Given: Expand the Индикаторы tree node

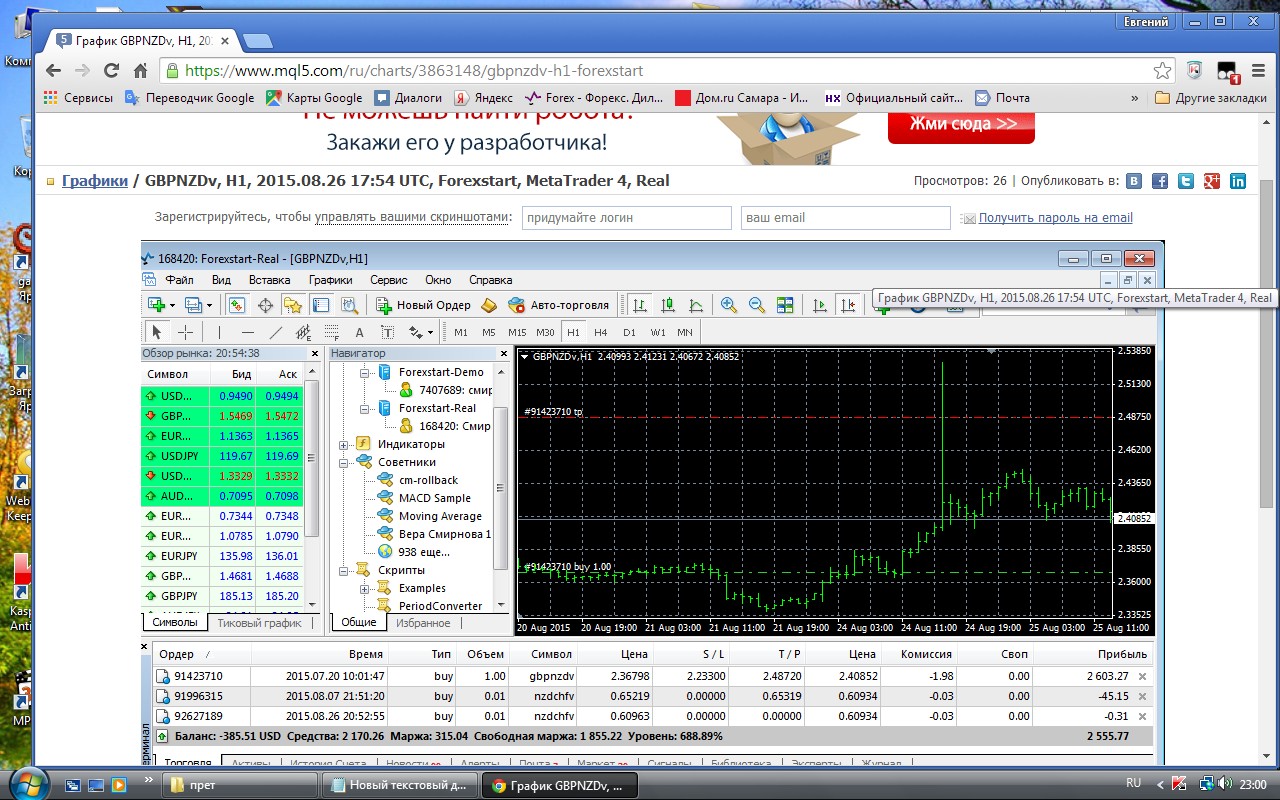Looking at the screenshot, I should point(344,444).
